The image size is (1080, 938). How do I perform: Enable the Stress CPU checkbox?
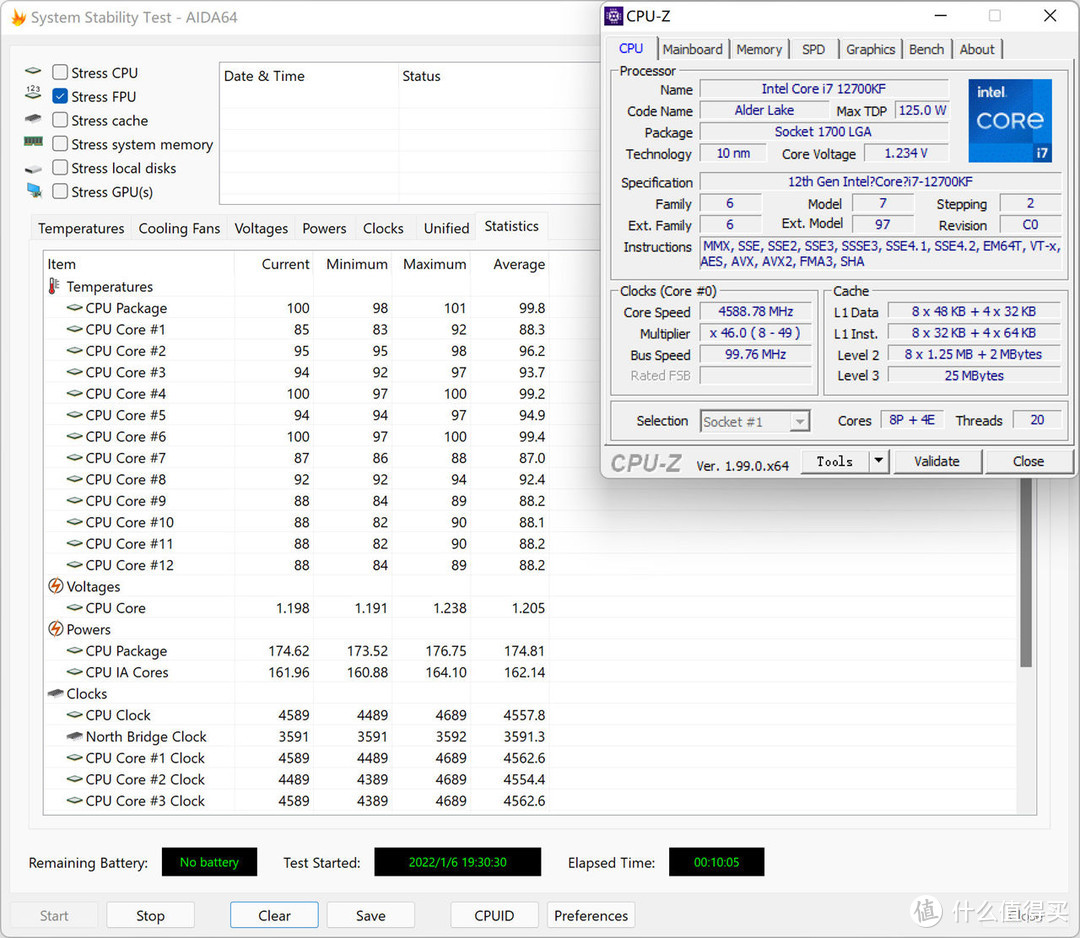click(60, 73)
